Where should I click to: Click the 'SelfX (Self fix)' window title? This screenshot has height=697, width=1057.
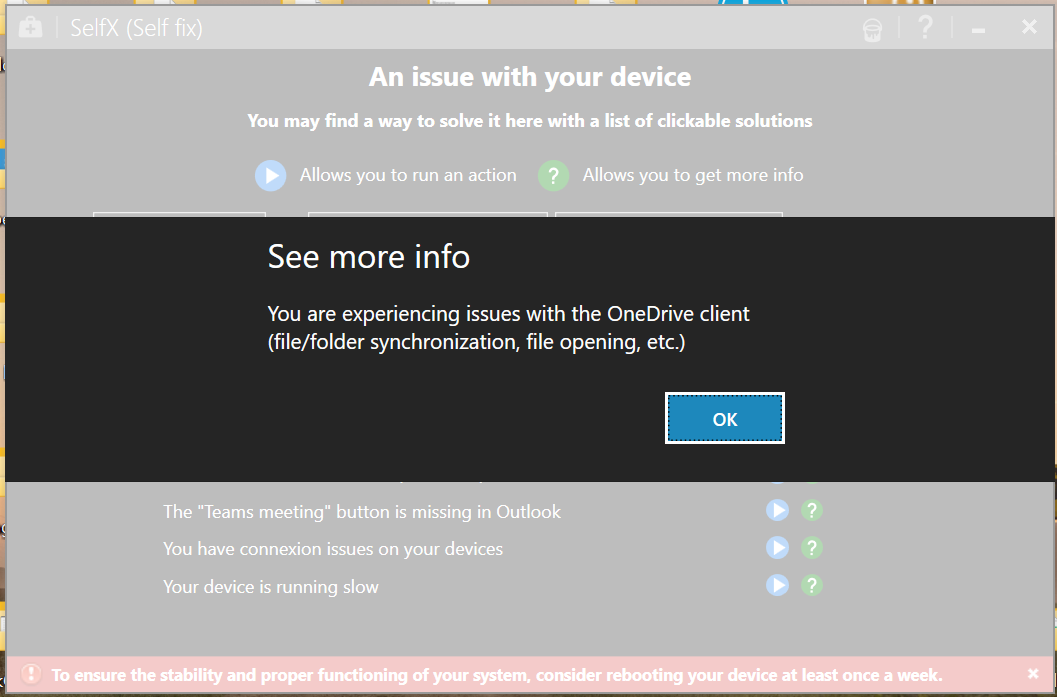click(136, 28)
